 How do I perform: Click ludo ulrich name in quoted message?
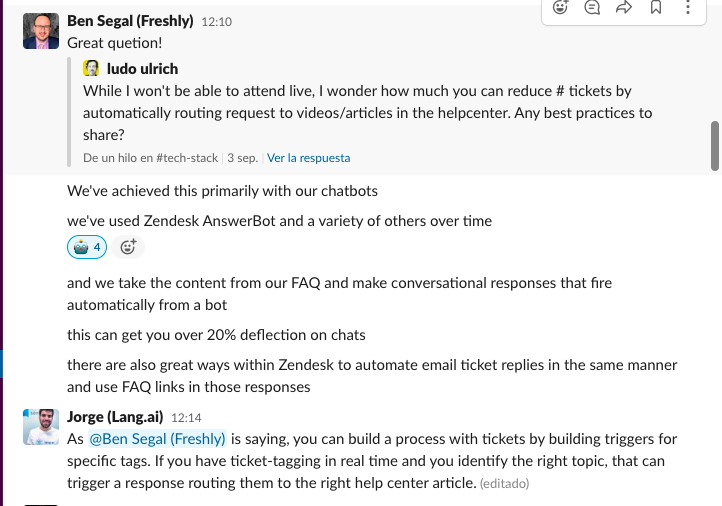142,69
